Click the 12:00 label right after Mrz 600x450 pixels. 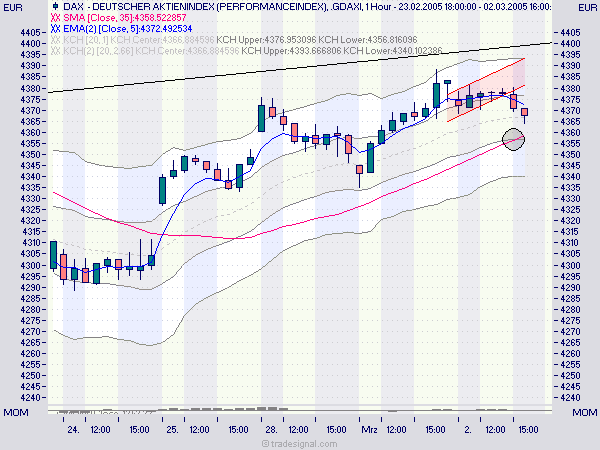[396, 430]
